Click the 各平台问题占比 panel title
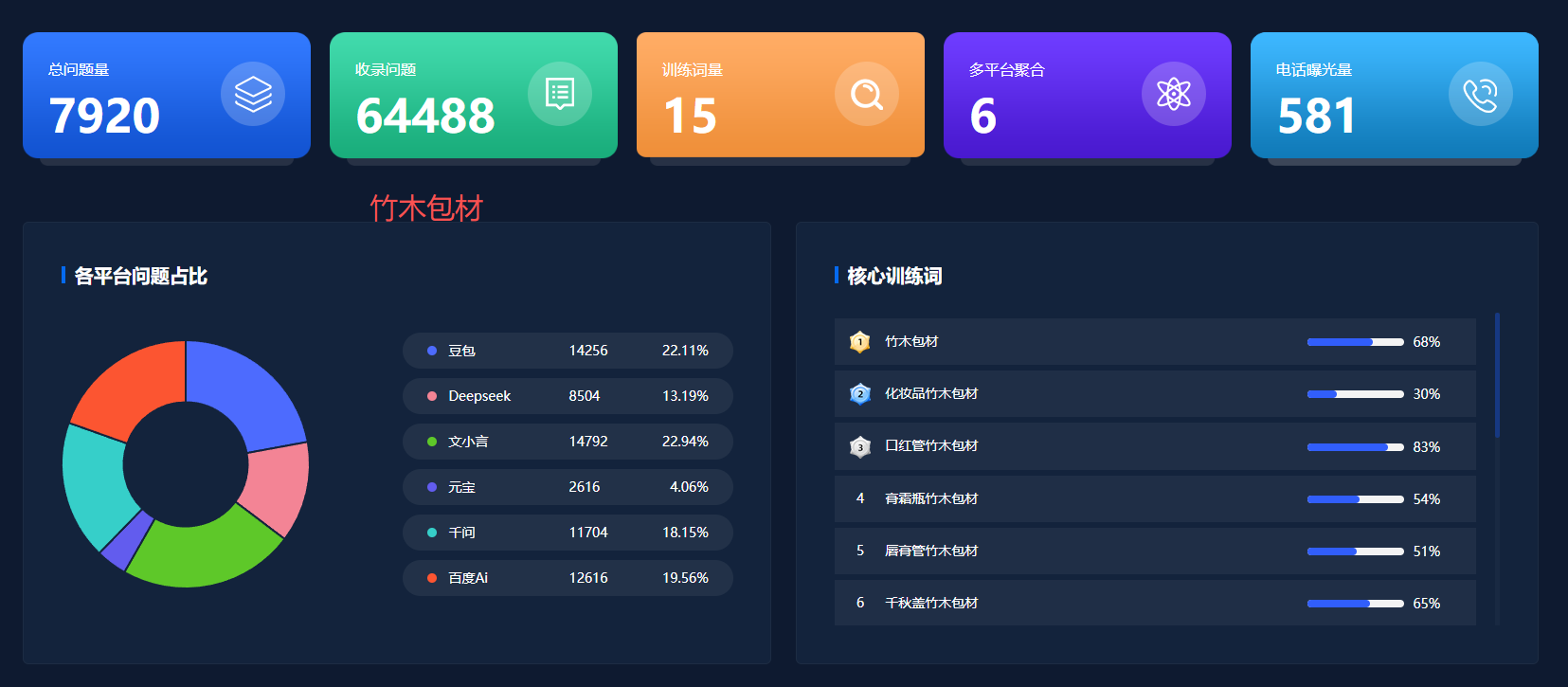This screenshot has height=687, width=1568. click(140, 276)
